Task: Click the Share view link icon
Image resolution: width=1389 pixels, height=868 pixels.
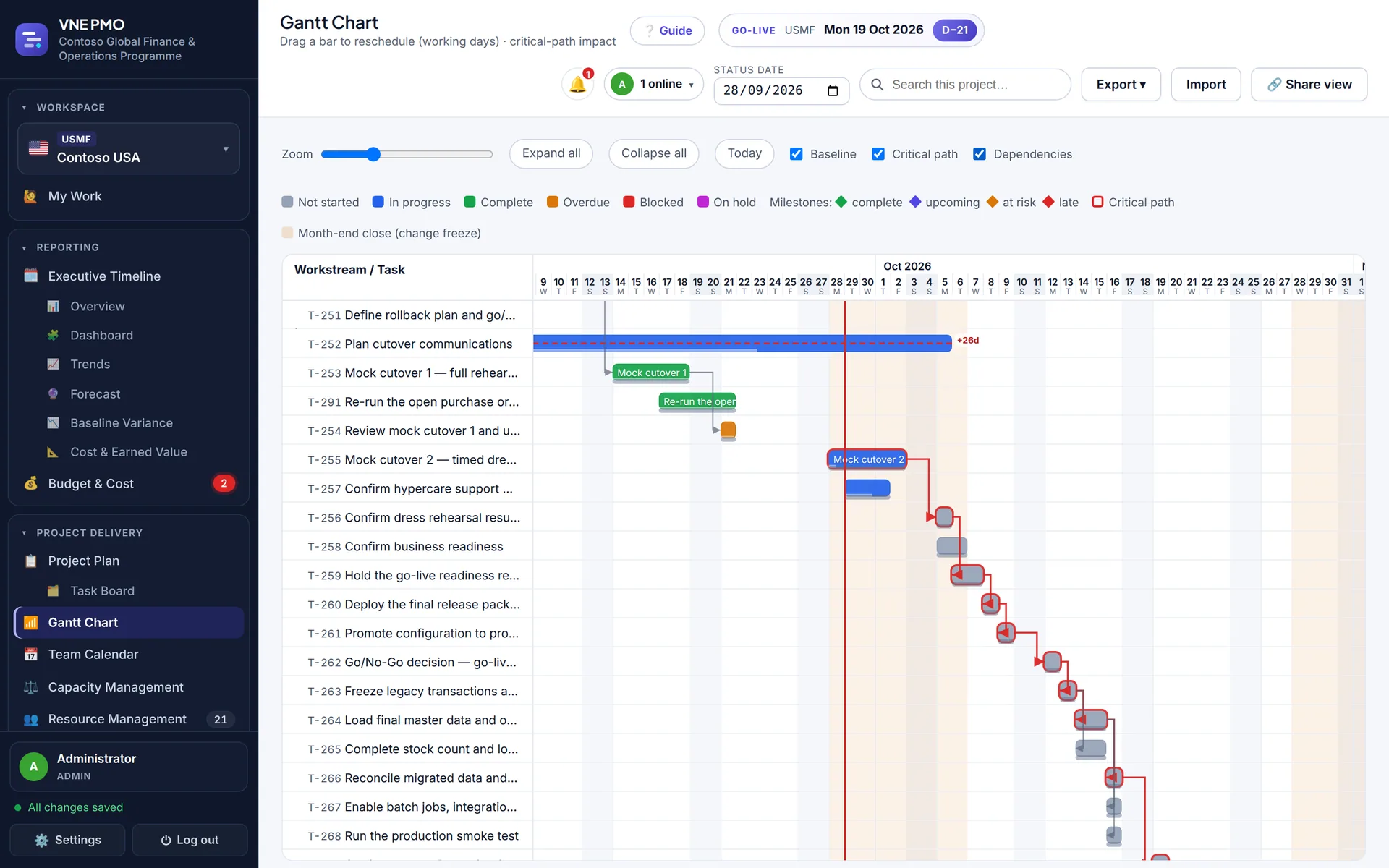Action: point(1274,85)
